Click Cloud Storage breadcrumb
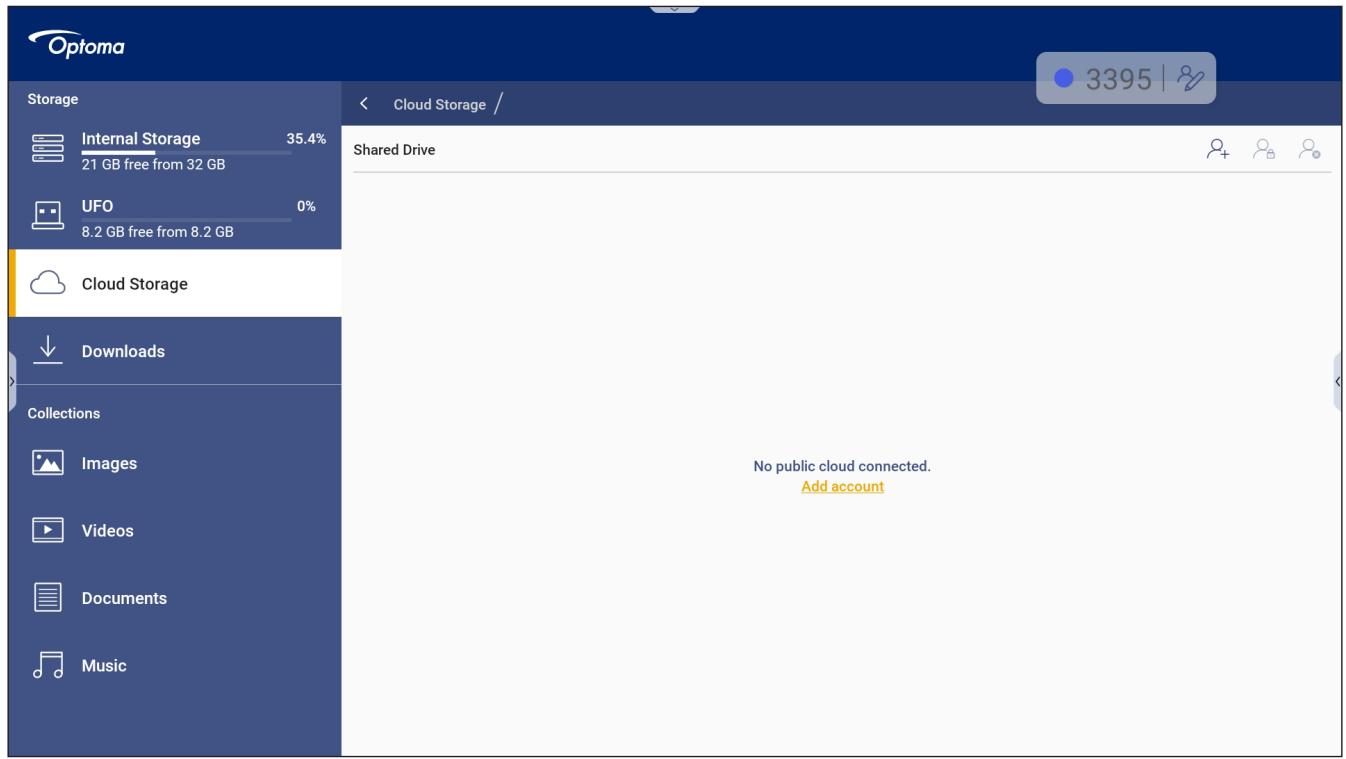Screen dimensions: 1346x759 [439, 104]
